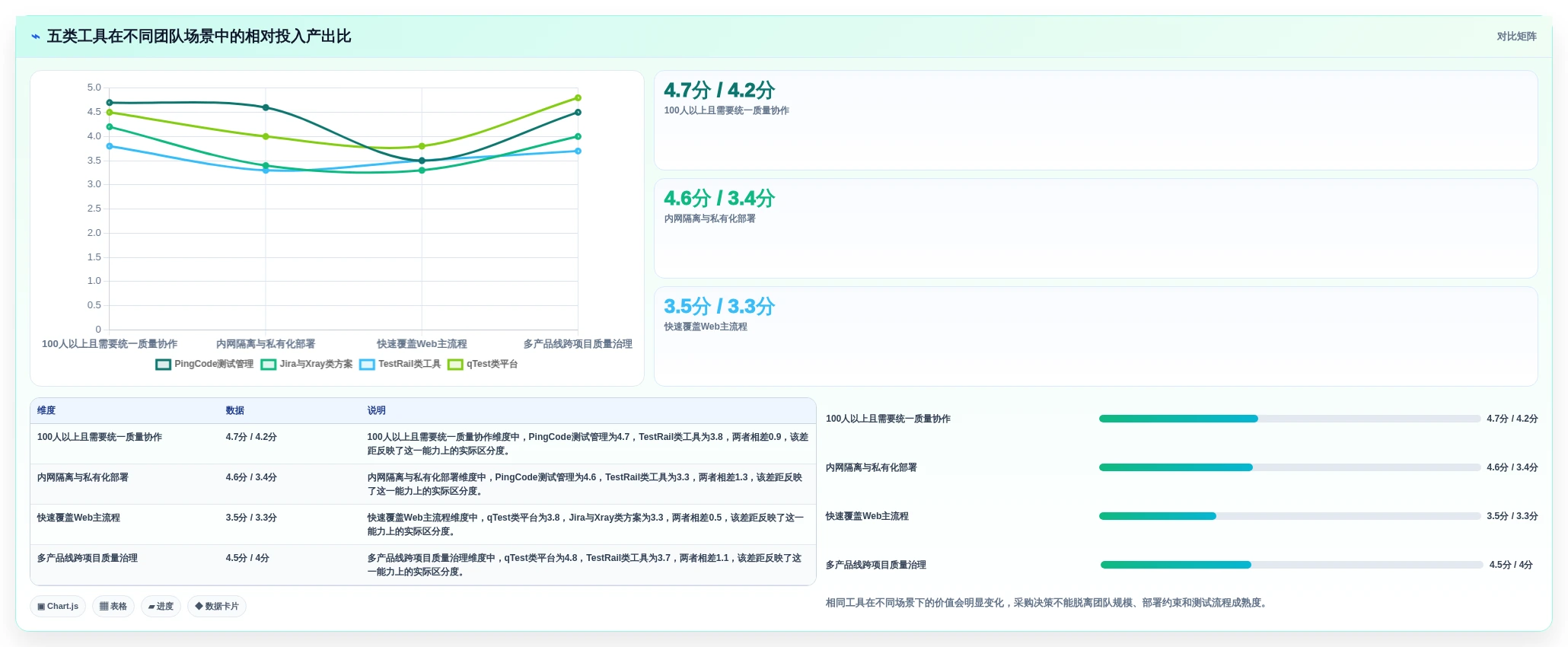Viewport: 1568px width, 647px height.
Task: Click the 内网隔离与私有化部署 progress bar
Action: (1289, 467)
